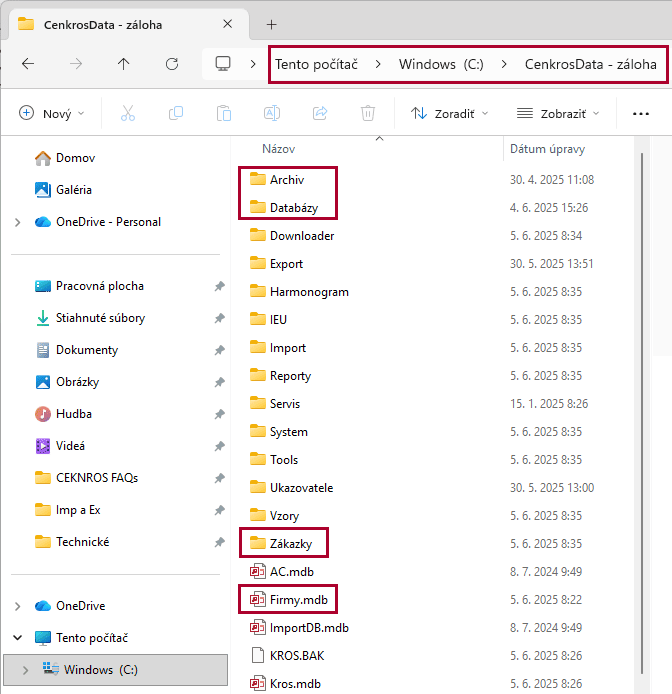The image size is (672, 694).
Task: Click the Paste clipboard icon
Action: 224,113
